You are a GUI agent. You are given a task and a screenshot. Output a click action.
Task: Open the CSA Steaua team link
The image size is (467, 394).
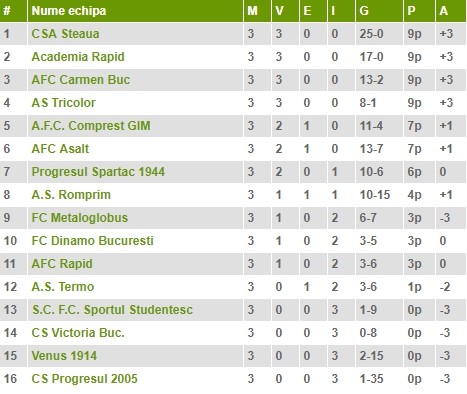65,34
